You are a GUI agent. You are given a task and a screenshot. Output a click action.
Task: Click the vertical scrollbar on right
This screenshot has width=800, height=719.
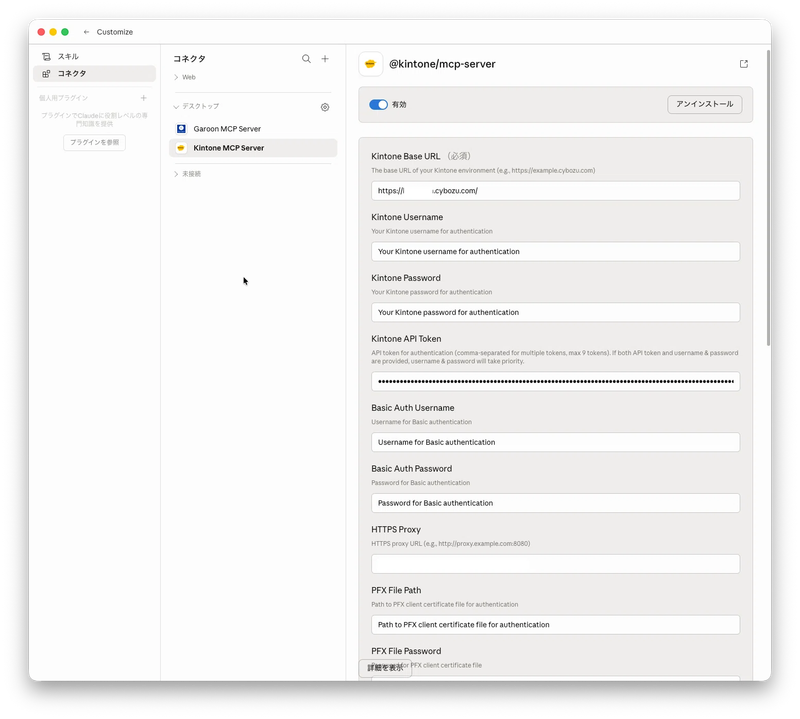coord(768,198)
